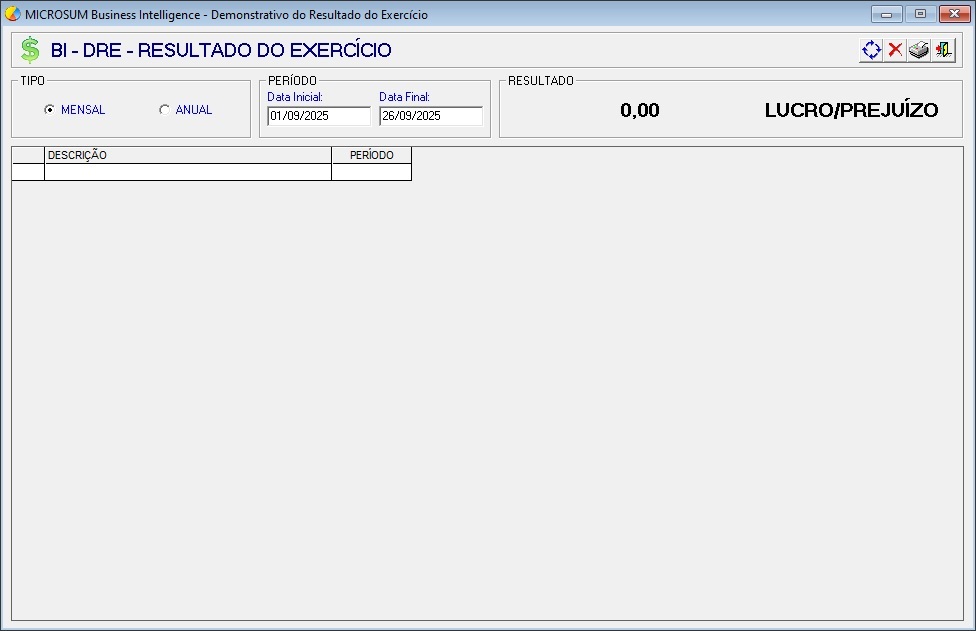Select the MENSAL radio option
This screenshot has height=631, width=976.
(x=49, y=110)
